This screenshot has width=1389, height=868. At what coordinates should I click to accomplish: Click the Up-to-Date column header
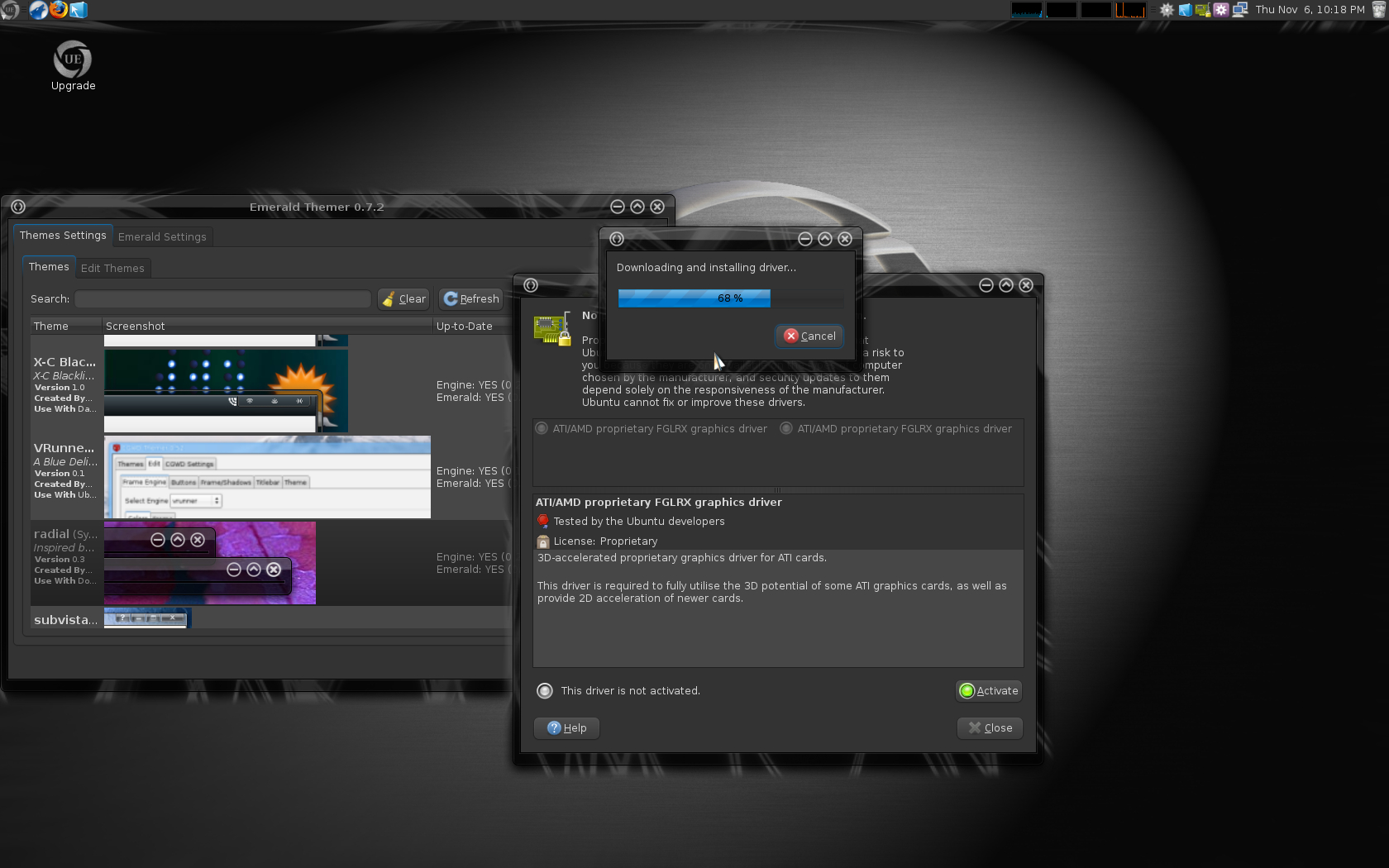click(x=472, y=327)
